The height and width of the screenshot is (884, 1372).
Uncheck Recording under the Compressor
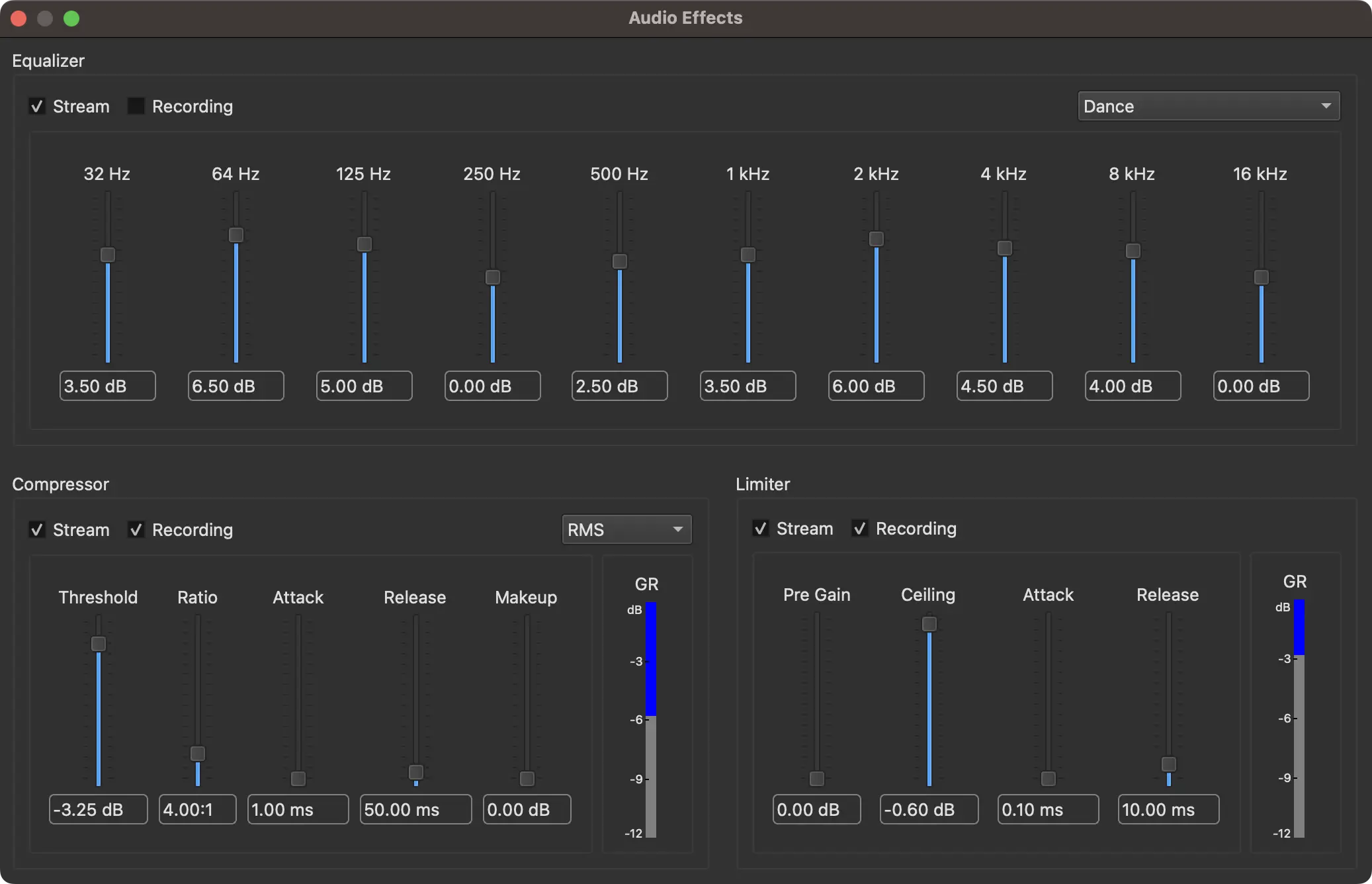click(136, 529)
